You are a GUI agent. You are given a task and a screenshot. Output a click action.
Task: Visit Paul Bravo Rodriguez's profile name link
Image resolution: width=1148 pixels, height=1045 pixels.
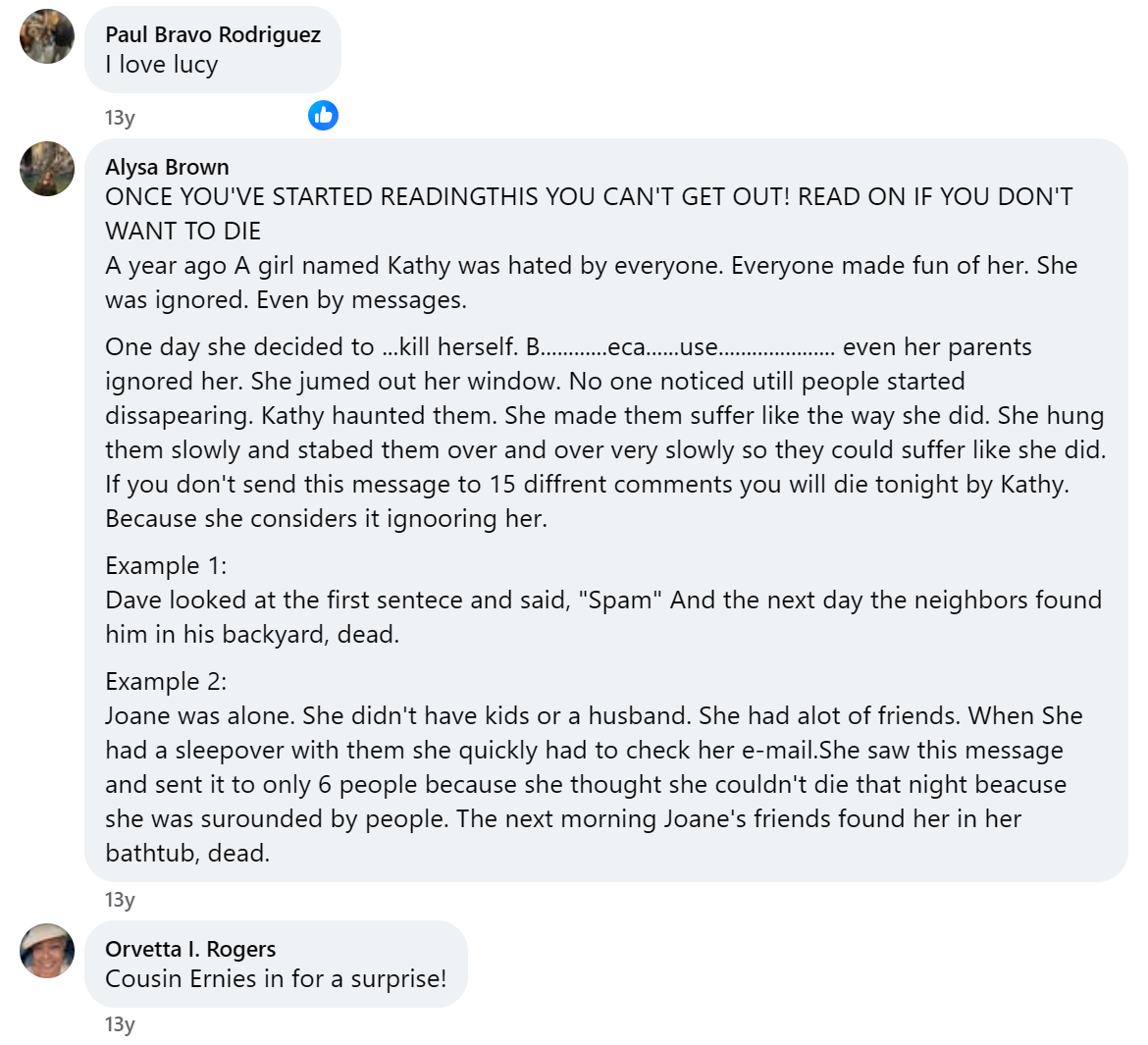(x=213, y=34)
